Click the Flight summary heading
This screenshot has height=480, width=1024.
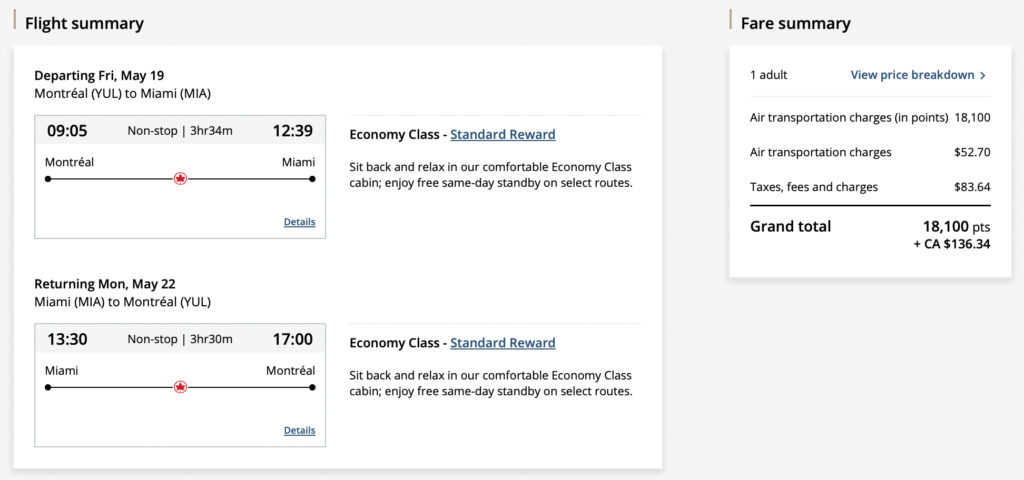84,23
